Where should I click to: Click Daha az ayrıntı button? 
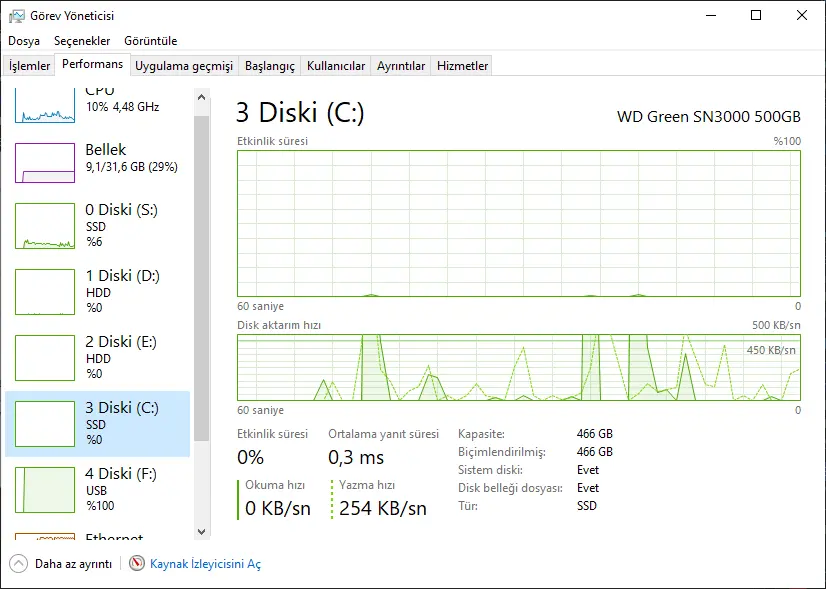(61, 564)
